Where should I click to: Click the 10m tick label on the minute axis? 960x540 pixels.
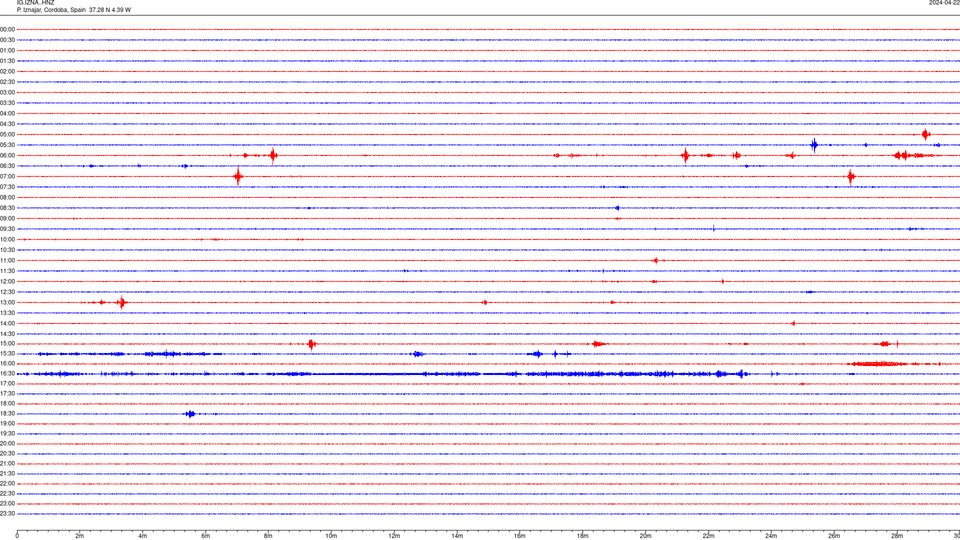[331, 536]
